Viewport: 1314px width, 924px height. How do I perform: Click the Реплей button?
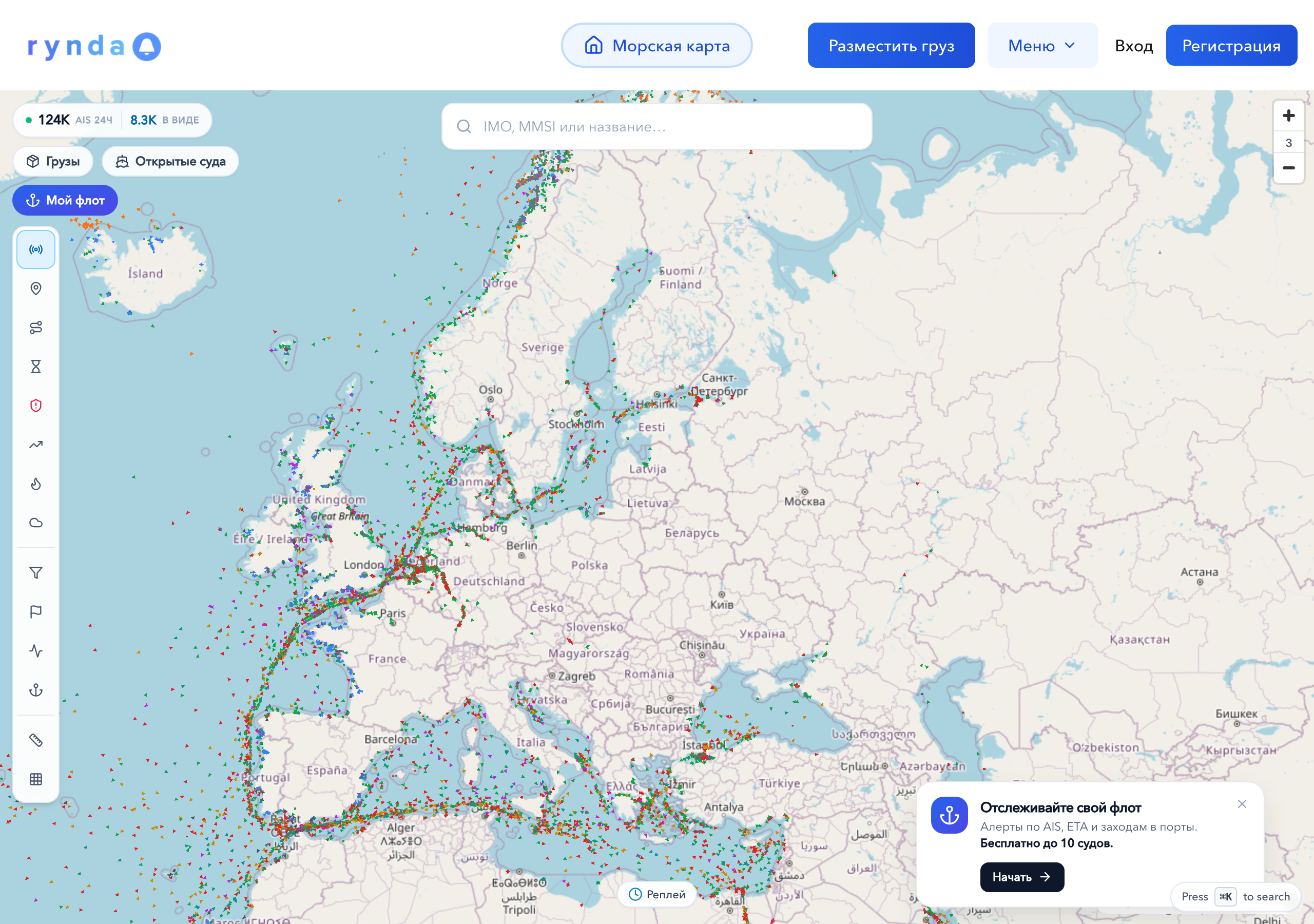click(656, 894)
